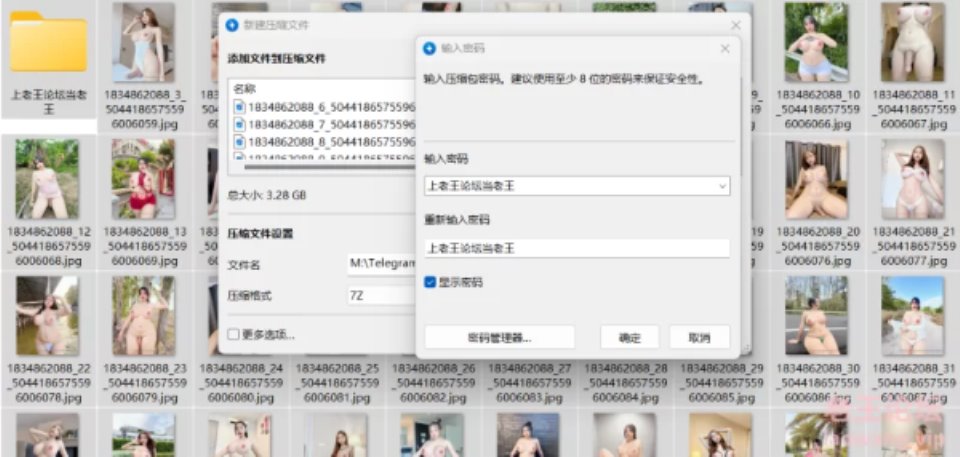
Task: Select thumbnail of 1834862088_21 file ending 6006077.jpg
Action: tap(913, 179)
